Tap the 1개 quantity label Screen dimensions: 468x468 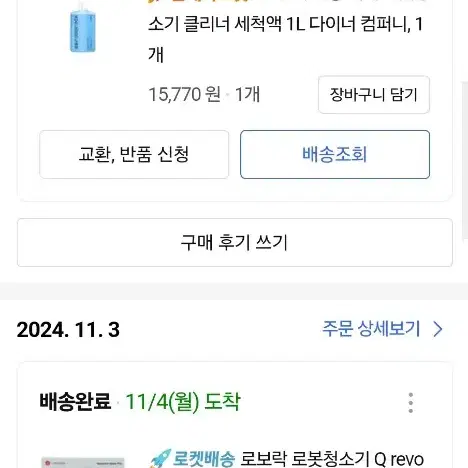click(x=247, y=94)
